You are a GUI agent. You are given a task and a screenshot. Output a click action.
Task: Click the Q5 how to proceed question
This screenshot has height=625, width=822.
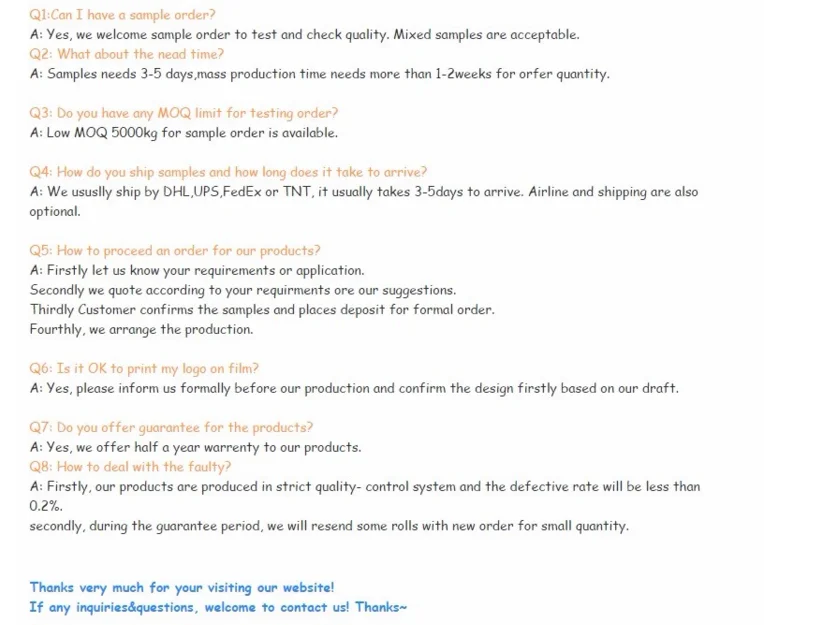click(x=174, y=250)
